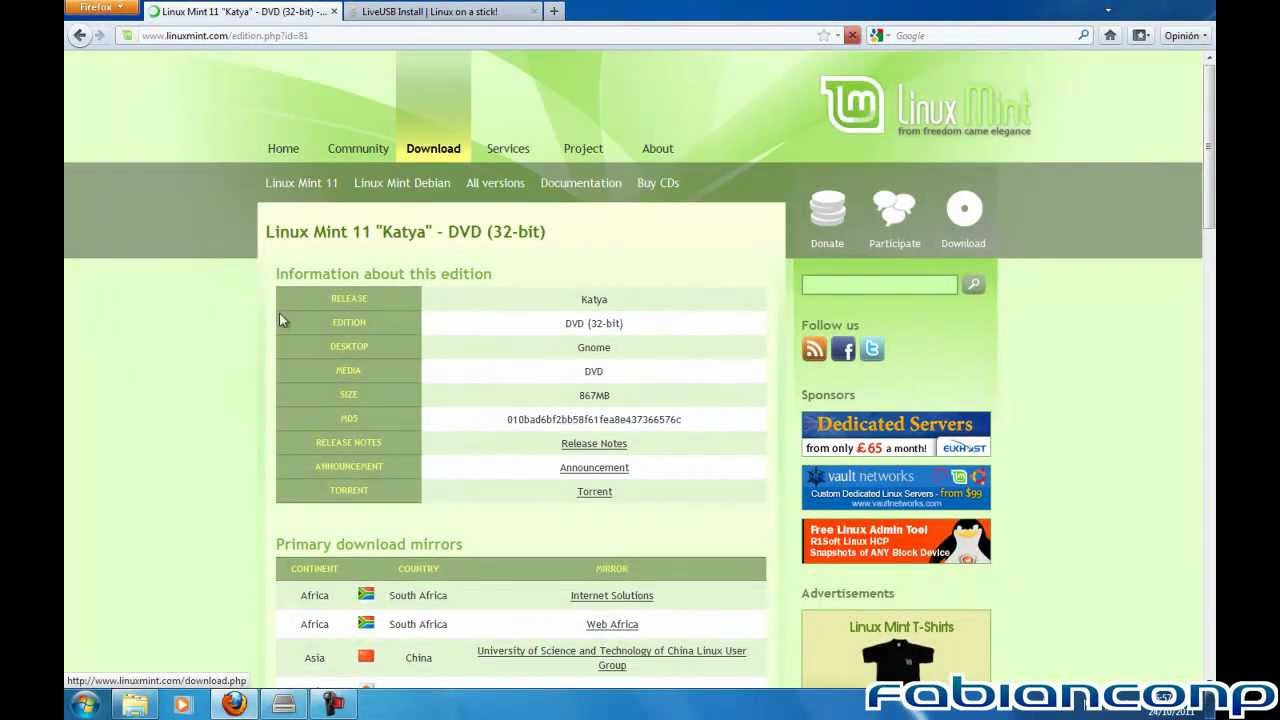
Task: Open Windows Media Player taskbar icon
Action: click(182, 705)
